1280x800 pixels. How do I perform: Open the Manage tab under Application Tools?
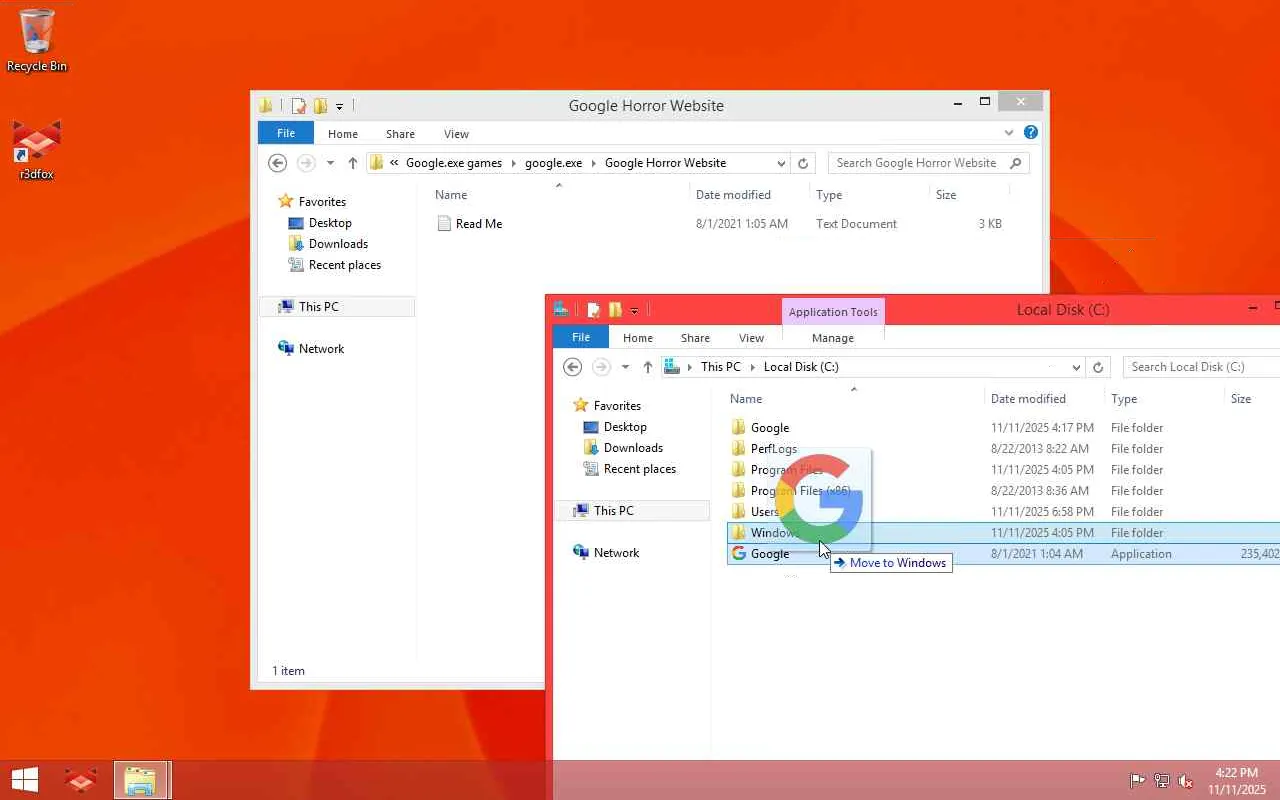tap(833, 338)
